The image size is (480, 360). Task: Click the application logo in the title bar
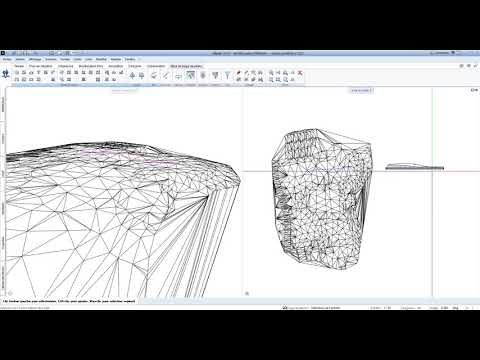tap(3, 53)
